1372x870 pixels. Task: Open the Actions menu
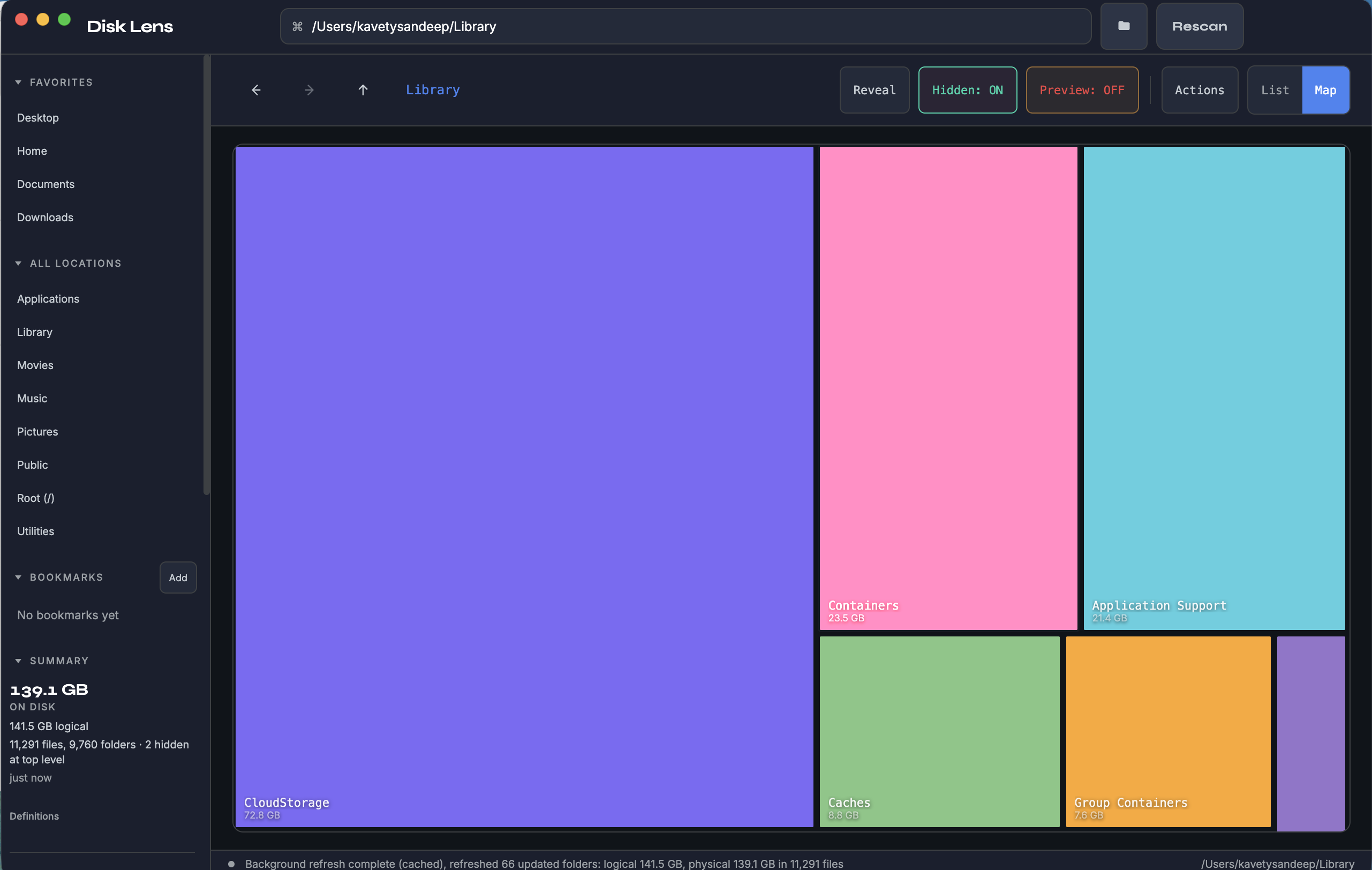point(1199,89)
